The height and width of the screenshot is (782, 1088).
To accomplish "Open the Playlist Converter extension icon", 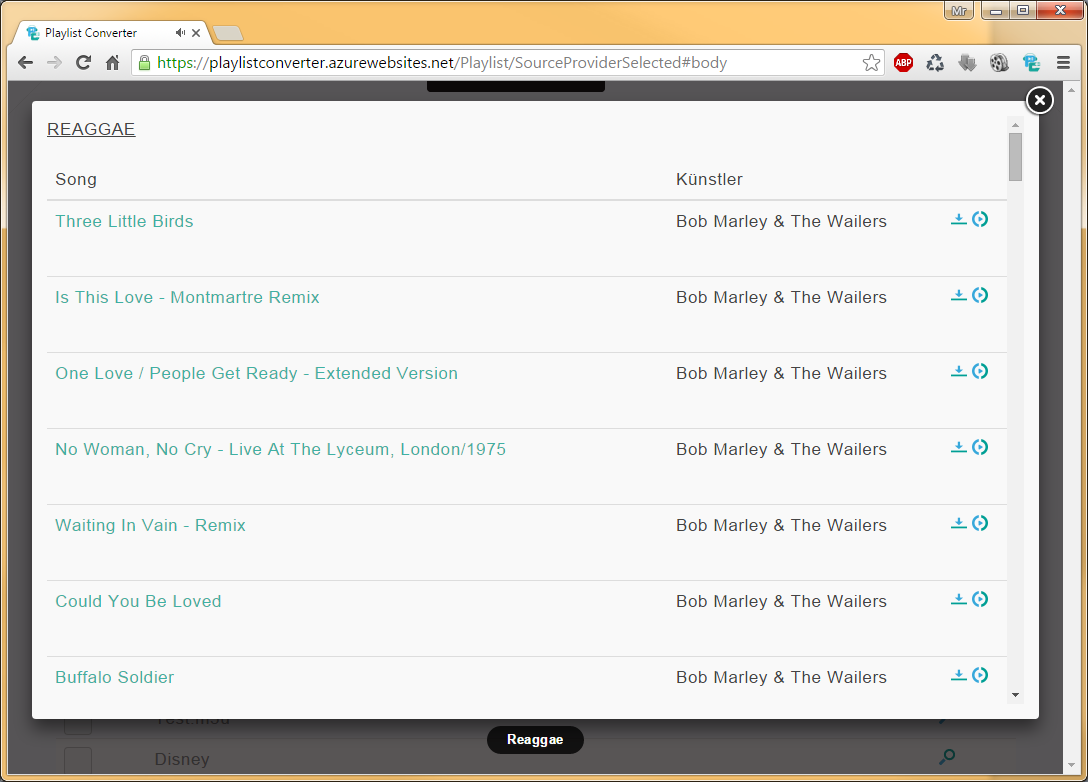I will (1031, 63).
